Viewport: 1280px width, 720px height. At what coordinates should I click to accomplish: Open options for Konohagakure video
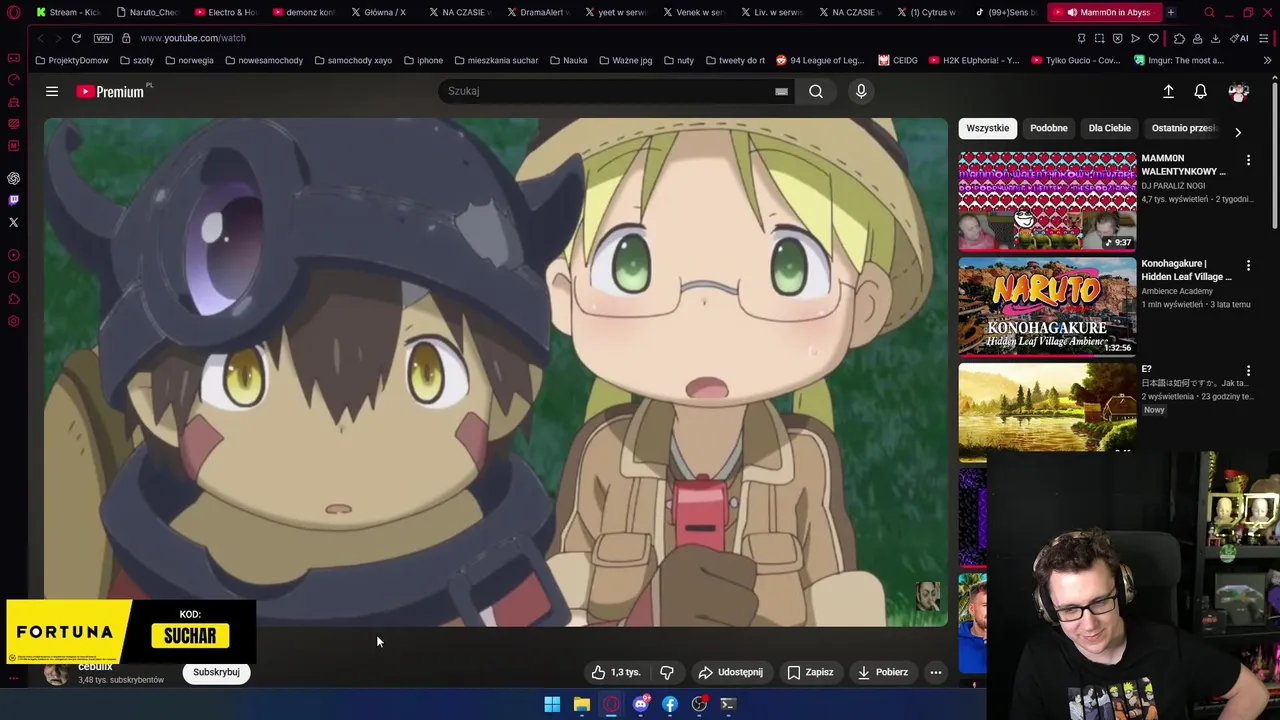click(x=1248, y=265)
